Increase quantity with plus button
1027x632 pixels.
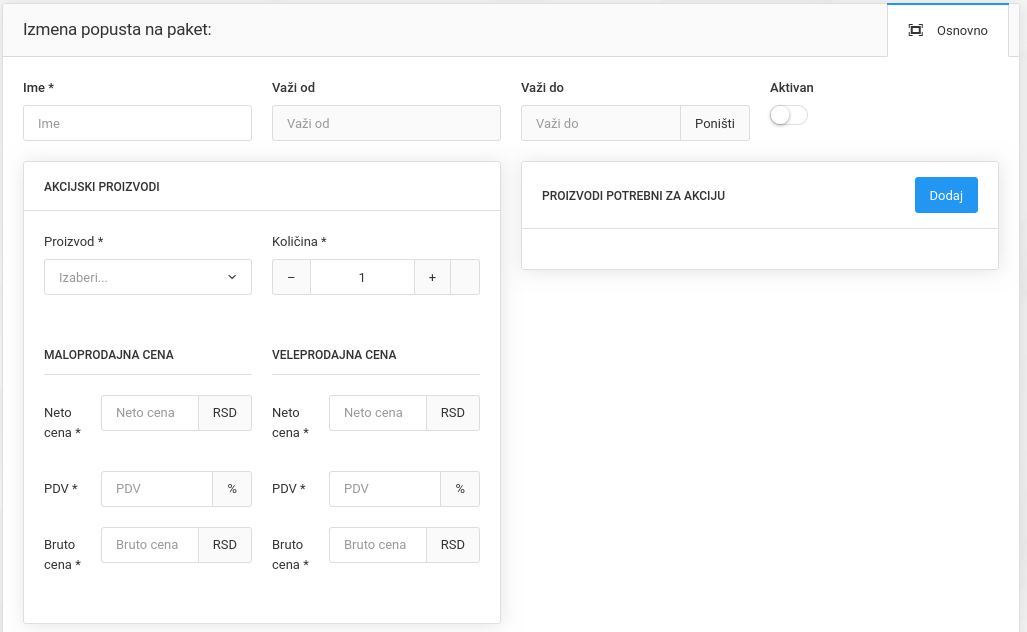pos(432,277)
